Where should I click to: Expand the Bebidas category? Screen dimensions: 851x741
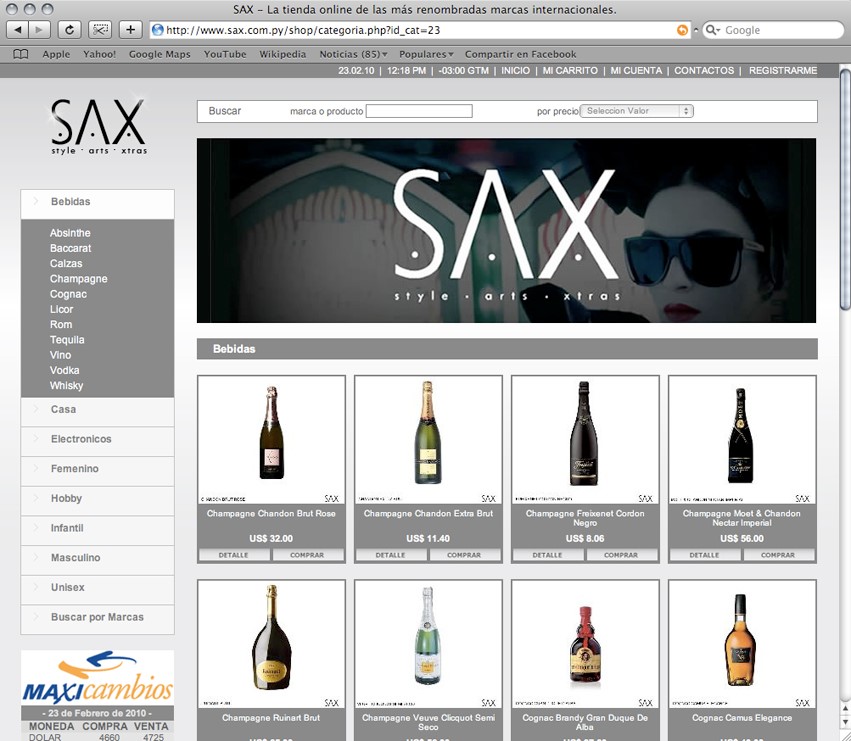(98, 202)
